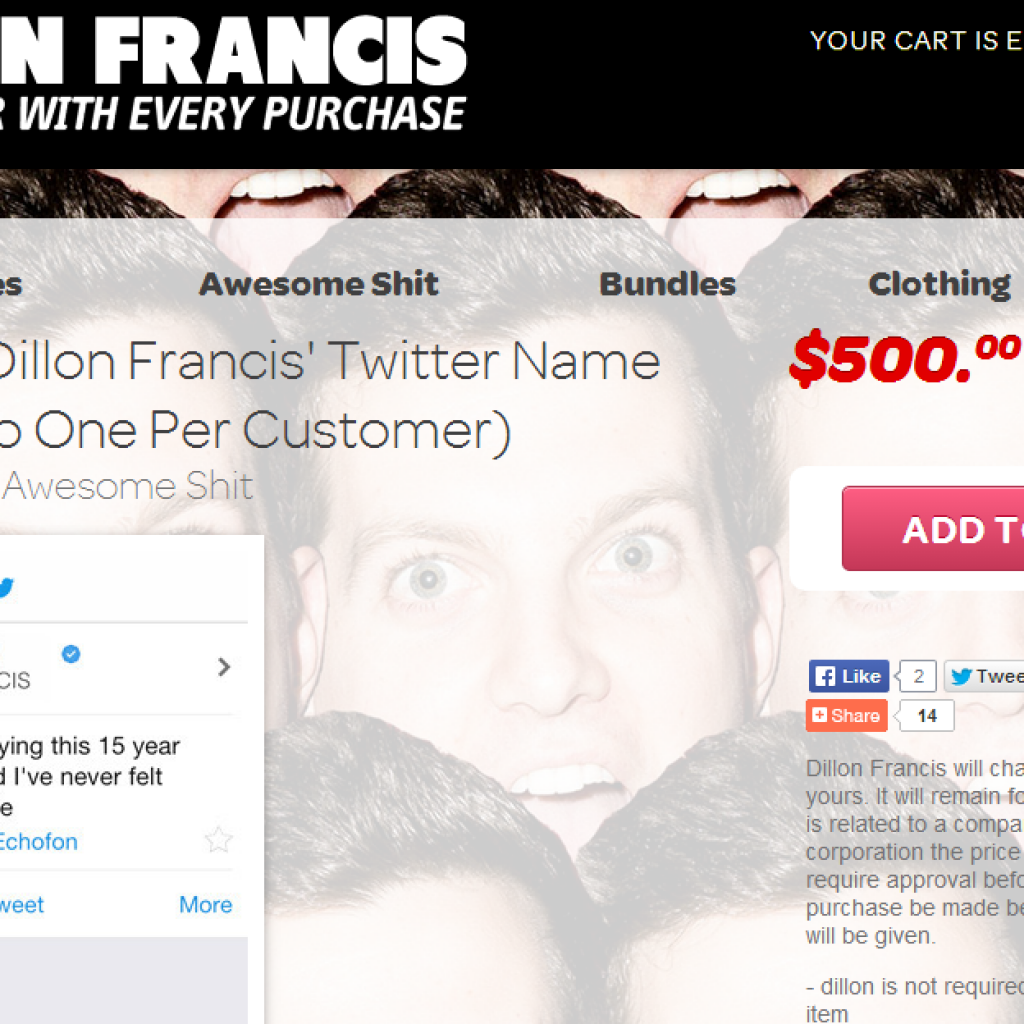This screenshot has height=1024, width=1024.
Task: Click the Facebook like count bubble showing 2
Action: pyautogui.click(x=918, y=676)
